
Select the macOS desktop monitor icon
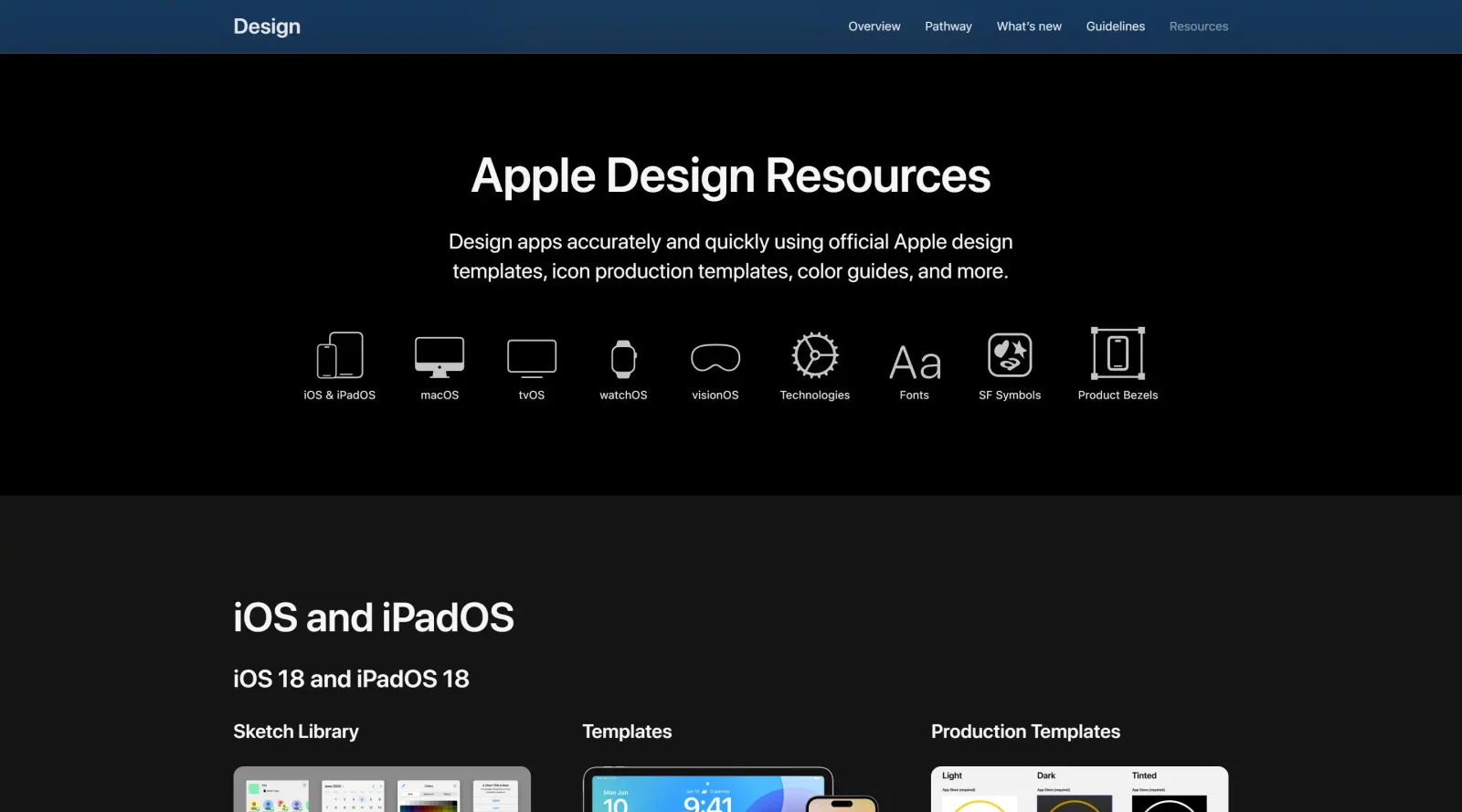coord(440,357)
